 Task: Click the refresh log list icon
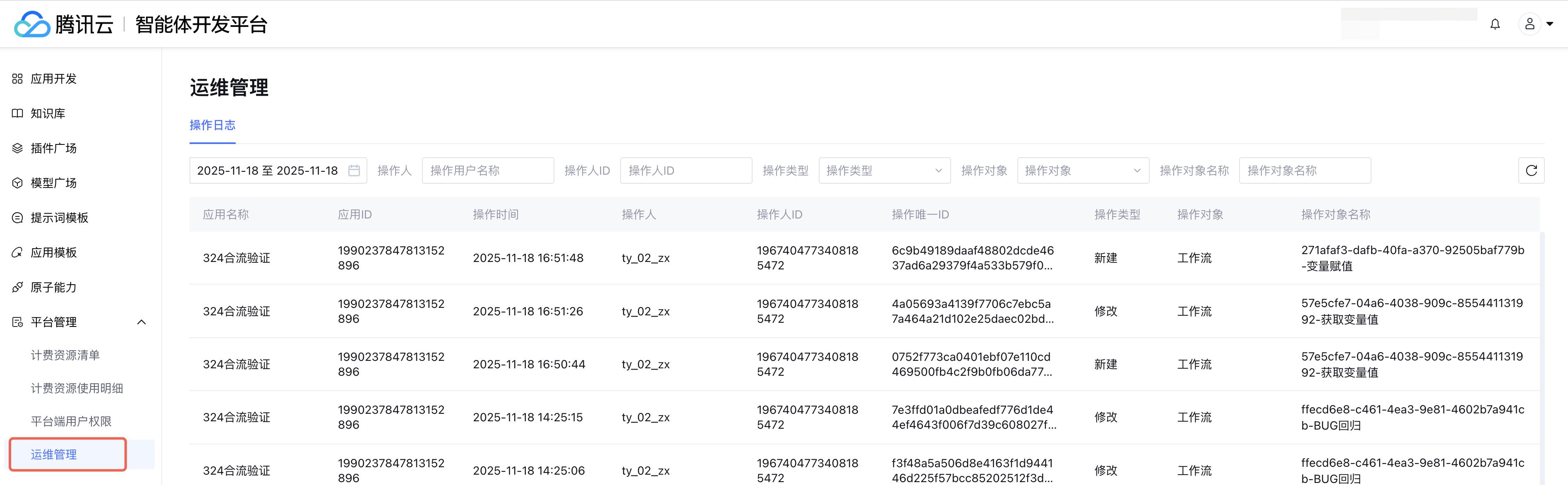pyautogui.click(x=1531, y=170)
